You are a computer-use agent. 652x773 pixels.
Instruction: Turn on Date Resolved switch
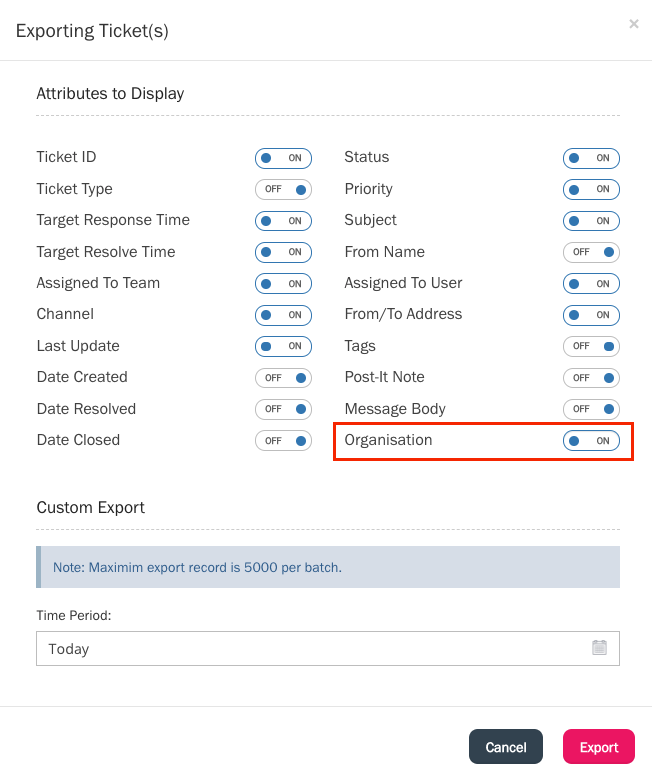click(283, 409)
